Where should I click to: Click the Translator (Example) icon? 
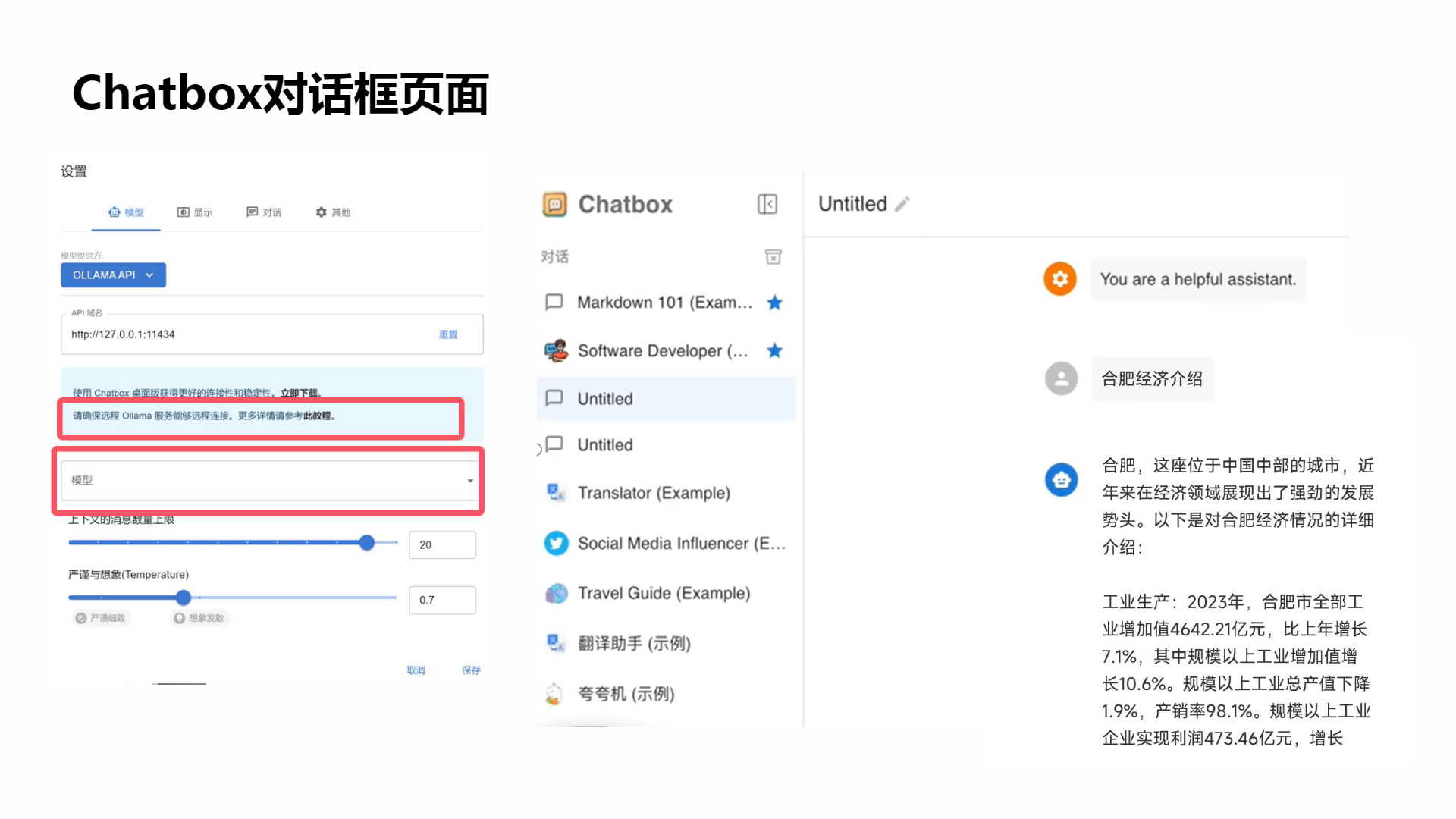point(556,493)
